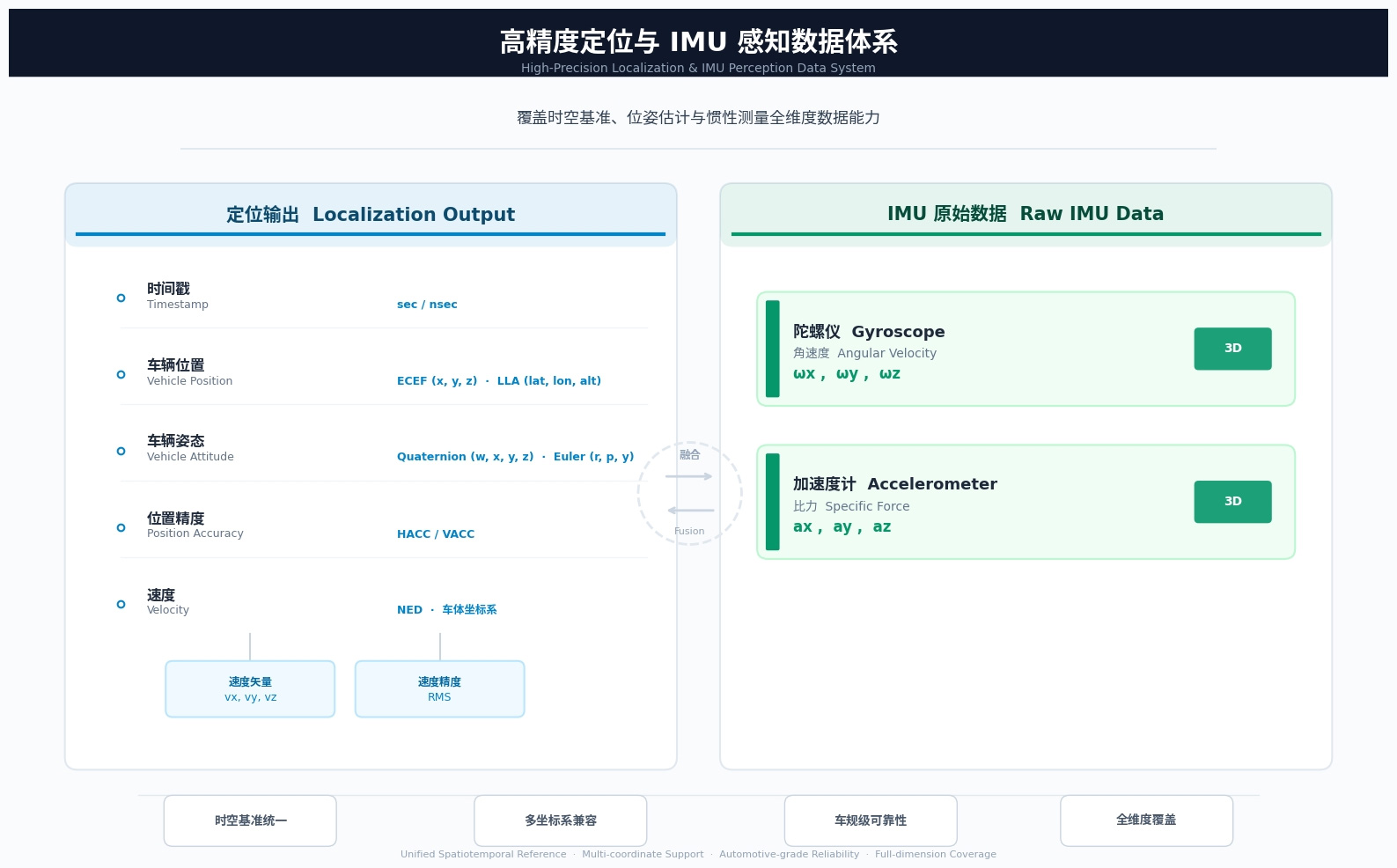Click the 覆盖时空基准 description line
Screen dimensions: 1397x868
click(698, 118)
